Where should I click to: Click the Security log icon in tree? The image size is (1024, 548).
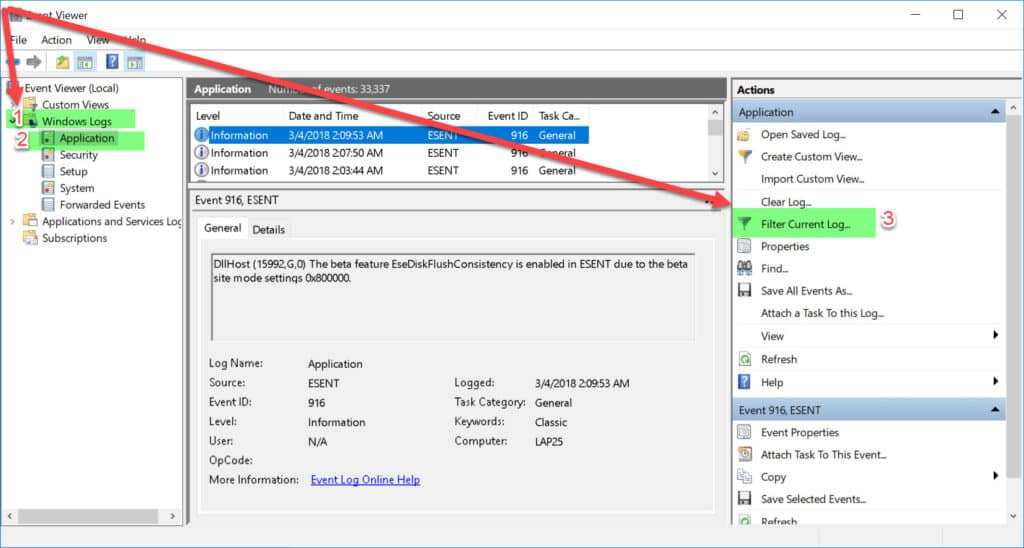[x=48, y=155]
